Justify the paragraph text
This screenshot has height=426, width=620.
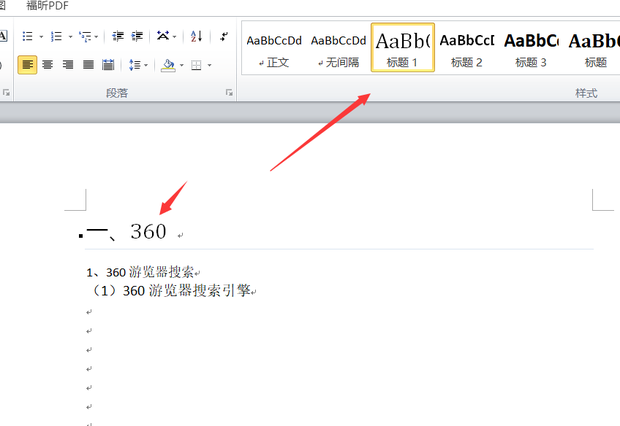[88, 65]
